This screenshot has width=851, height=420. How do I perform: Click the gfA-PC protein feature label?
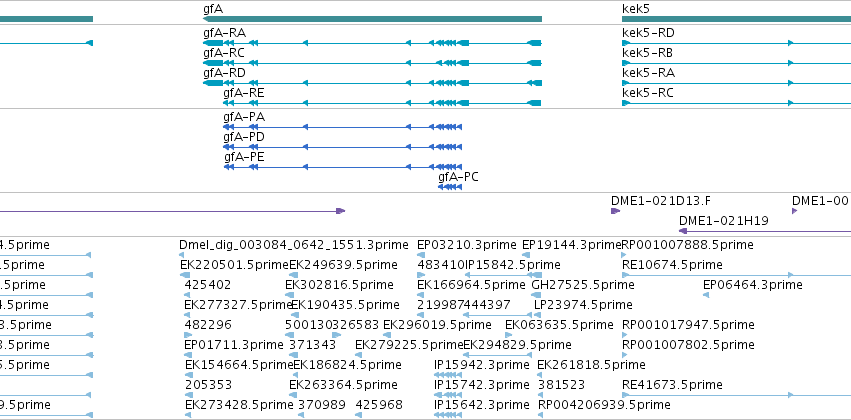pos(458,177)
